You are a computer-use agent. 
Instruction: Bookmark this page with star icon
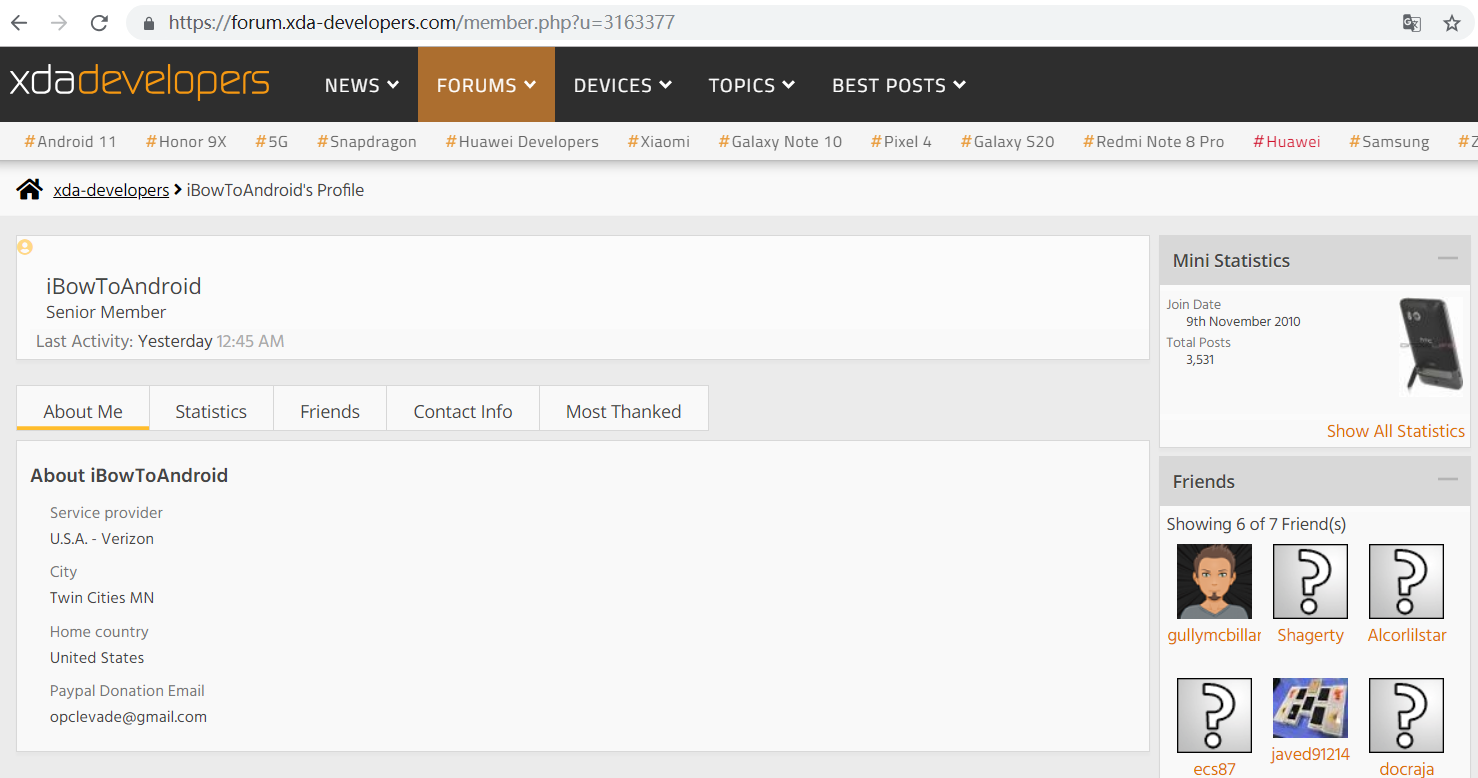(x=1452, y=23)
